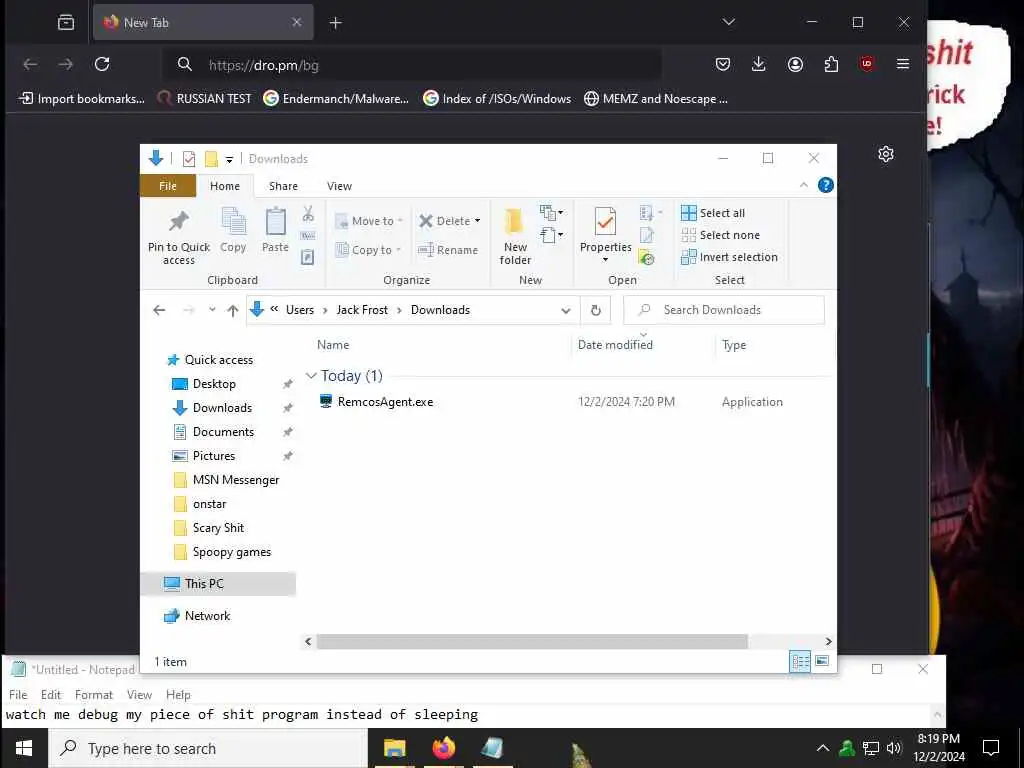The image size is (1024, 768).
Task: Open Notepad Edit menu
Action: (x=50, y=695)
